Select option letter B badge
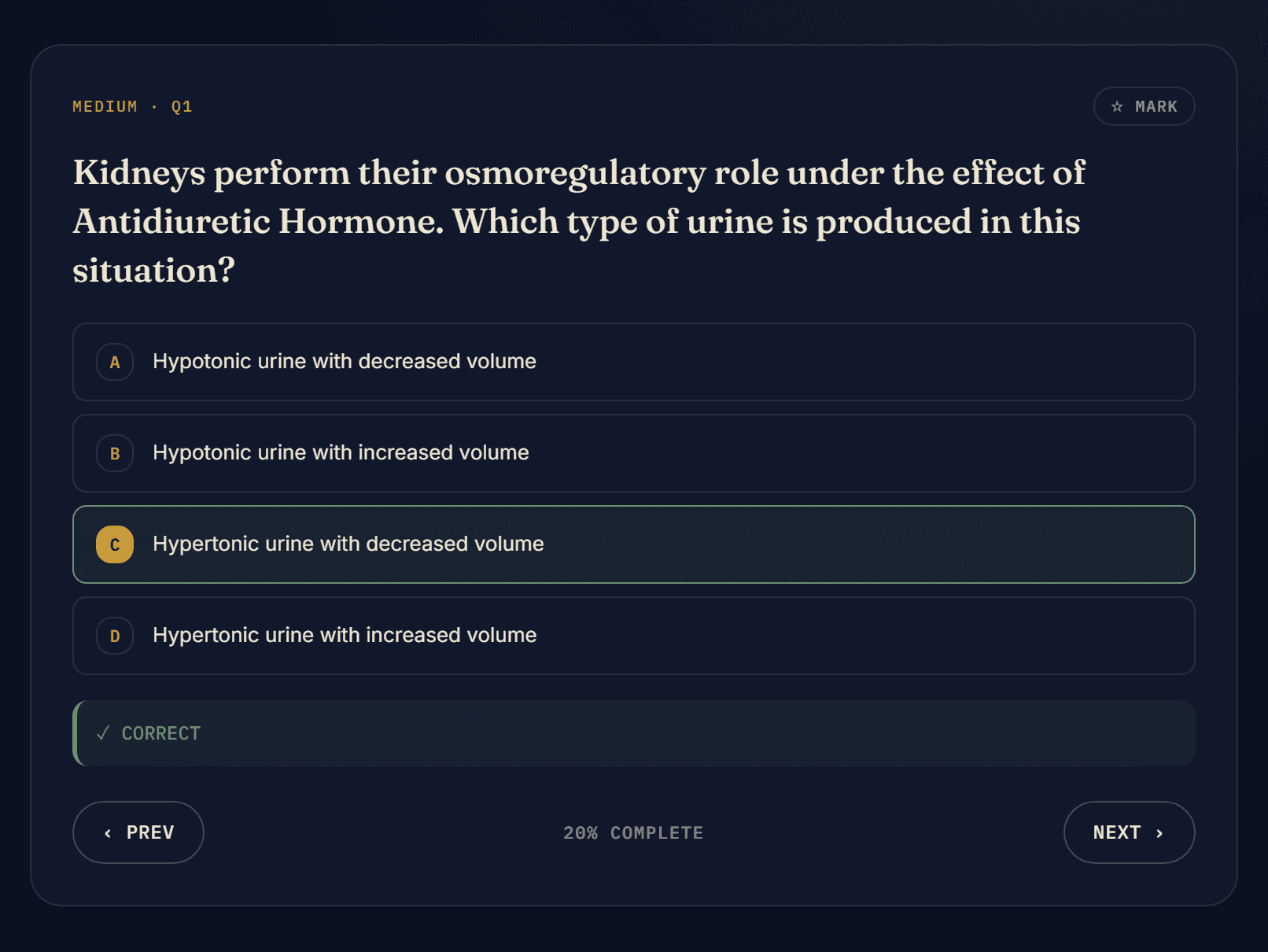The height and width of the screenshot is (952, 1268). tap(115, 453)
